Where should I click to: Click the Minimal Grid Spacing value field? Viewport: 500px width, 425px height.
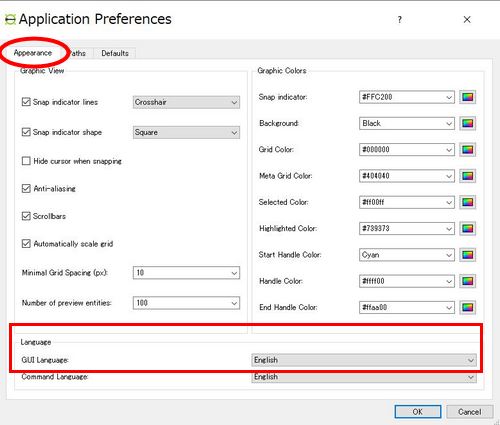tap(186, 273)
